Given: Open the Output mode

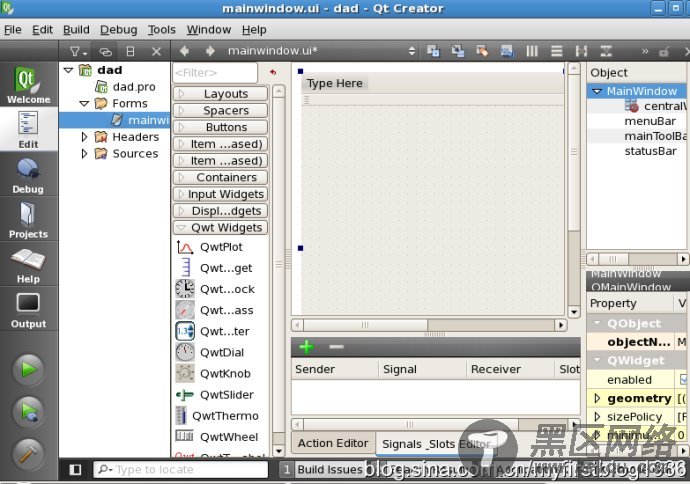Looking at the screenshot, I should (x=29, y=309).
